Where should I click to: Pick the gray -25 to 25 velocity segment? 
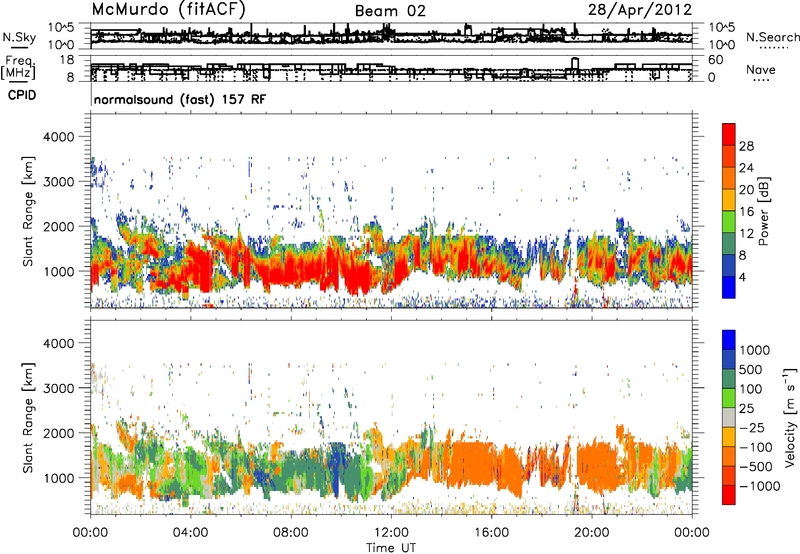click(x=729, y=417)
